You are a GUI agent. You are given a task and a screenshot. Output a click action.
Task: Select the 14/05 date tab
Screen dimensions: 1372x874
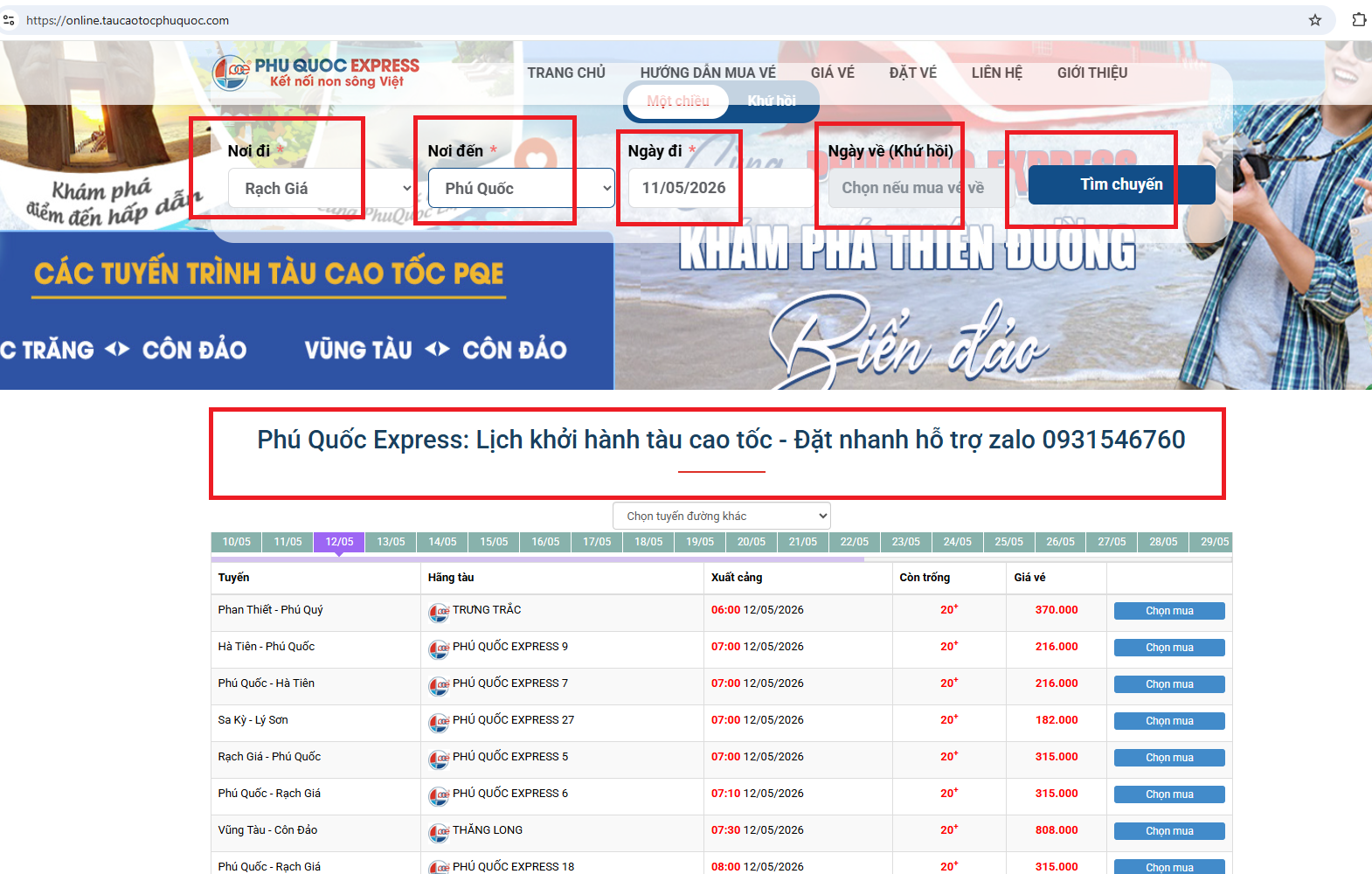click(x=442, y=542)
